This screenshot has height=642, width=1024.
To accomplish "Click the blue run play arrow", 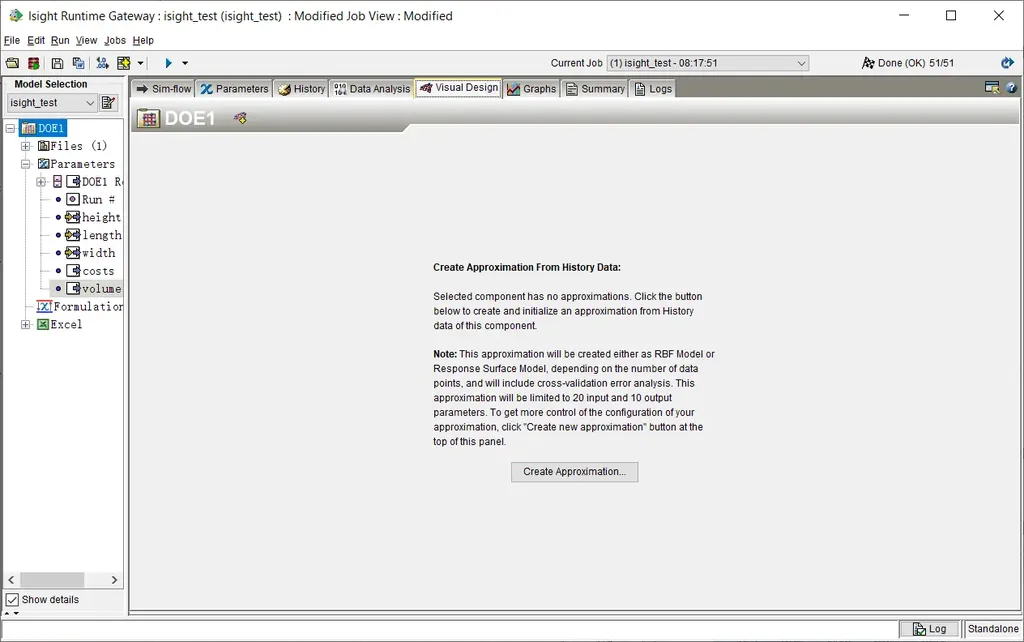I will [x=168, y=63].
